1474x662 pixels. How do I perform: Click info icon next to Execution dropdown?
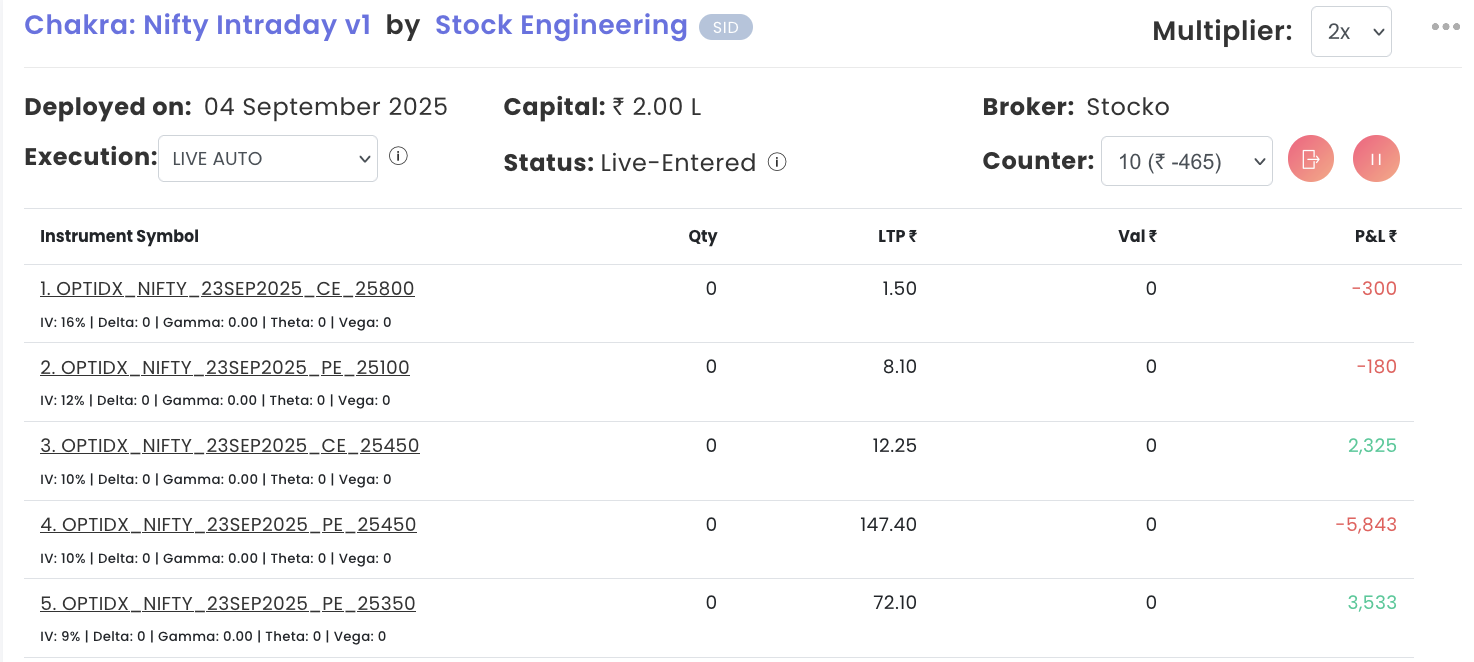(x=398, y=156)
